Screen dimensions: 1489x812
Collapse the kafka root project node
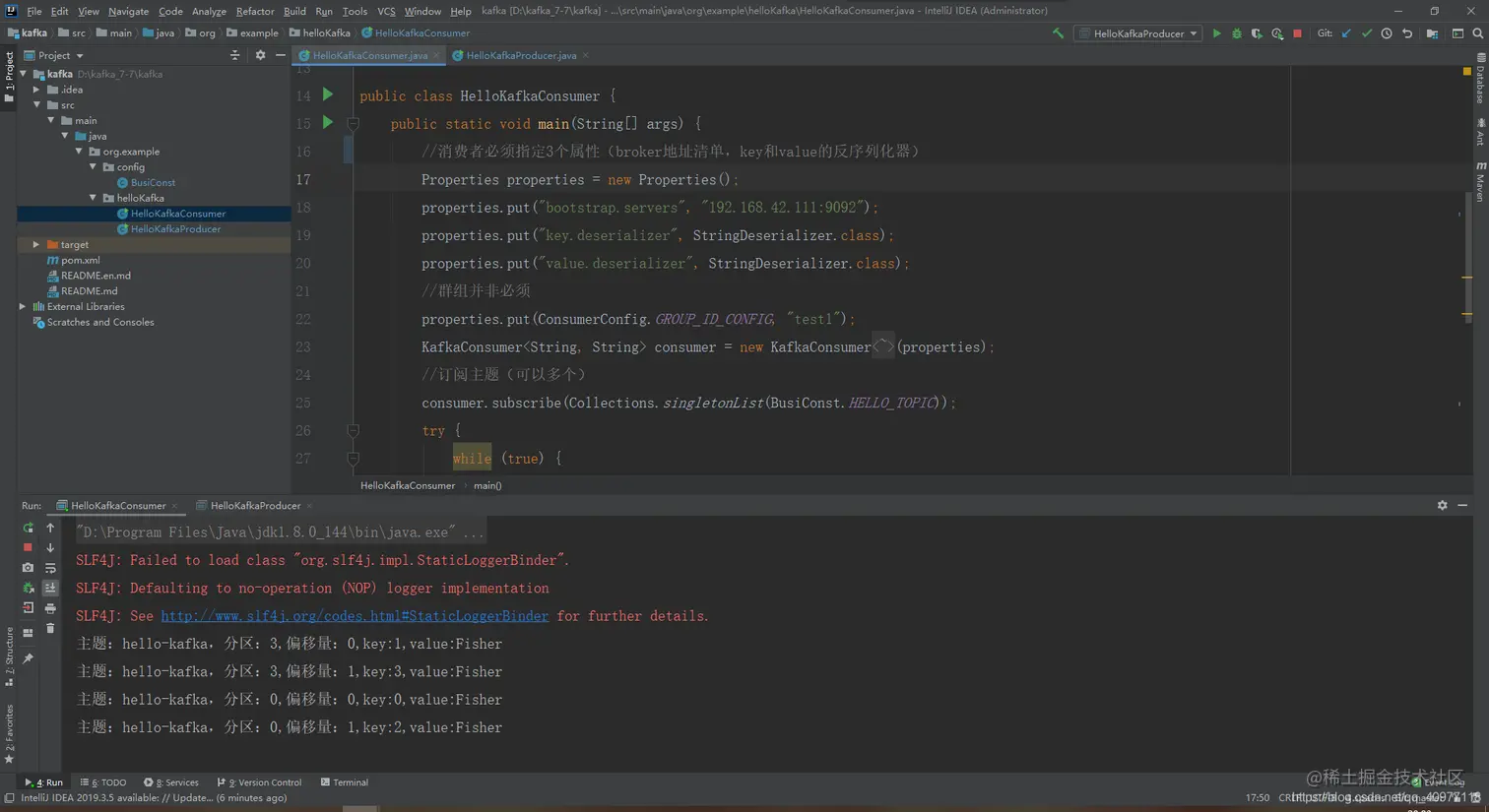pos(24,74)
